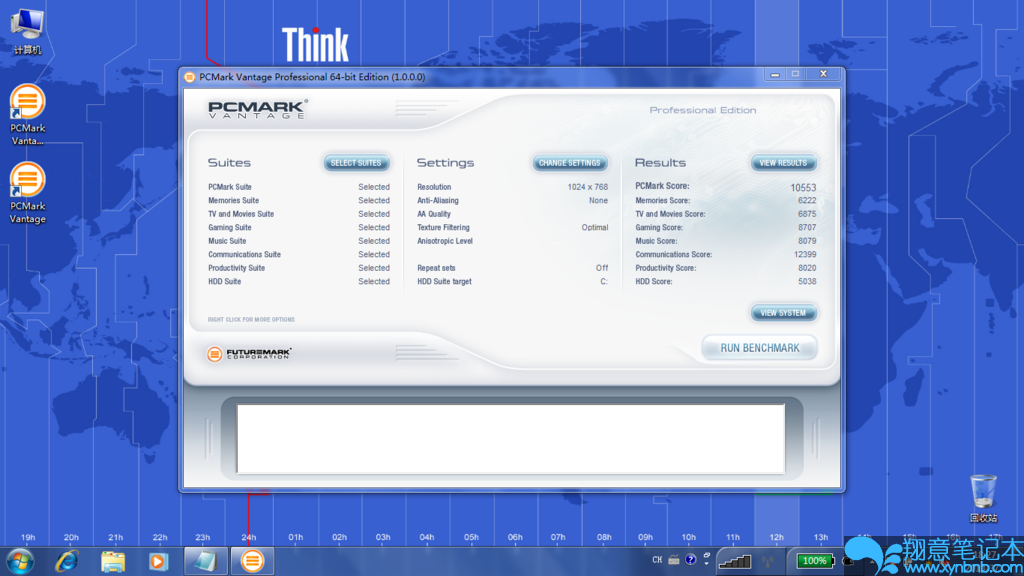The width and height of the screenshot is (1024, 576).
Task: Click the Music Score value '8079'
Action: coord(807,241)
